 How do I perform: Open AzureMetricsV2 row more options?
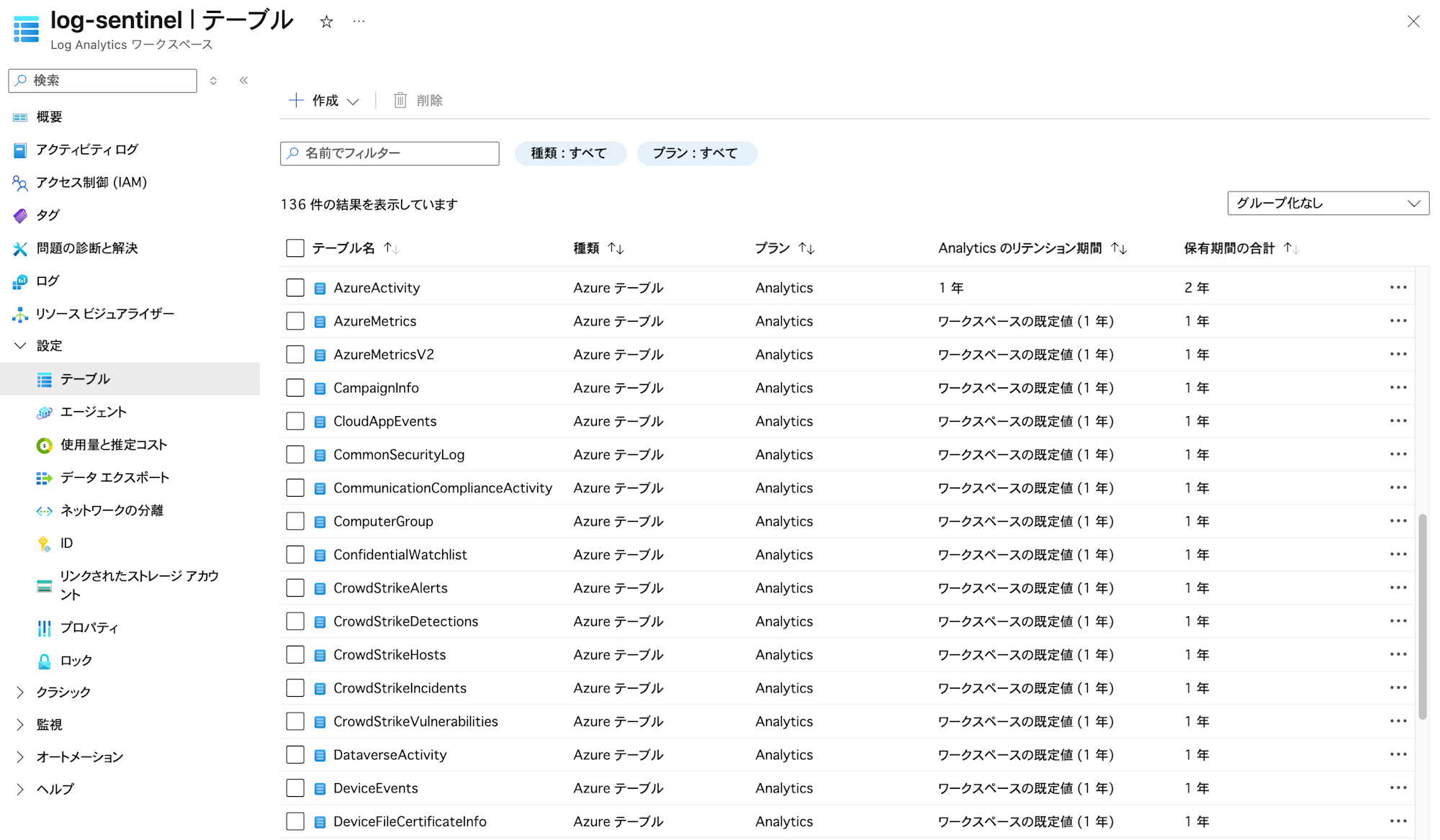click(x=1398, y=355)
